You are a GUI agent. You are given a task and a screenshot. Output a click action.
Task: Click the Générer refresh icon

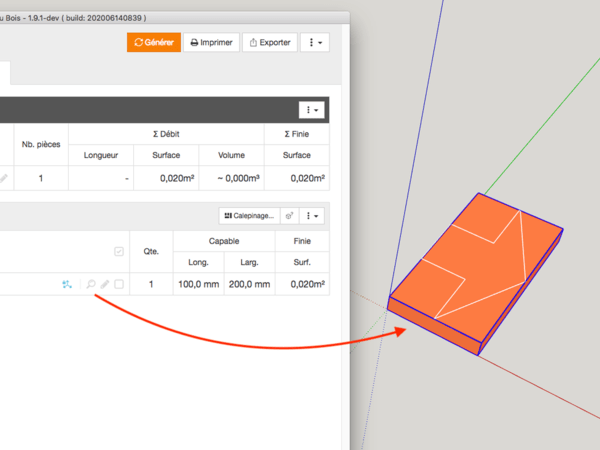[x=139, y=43]
